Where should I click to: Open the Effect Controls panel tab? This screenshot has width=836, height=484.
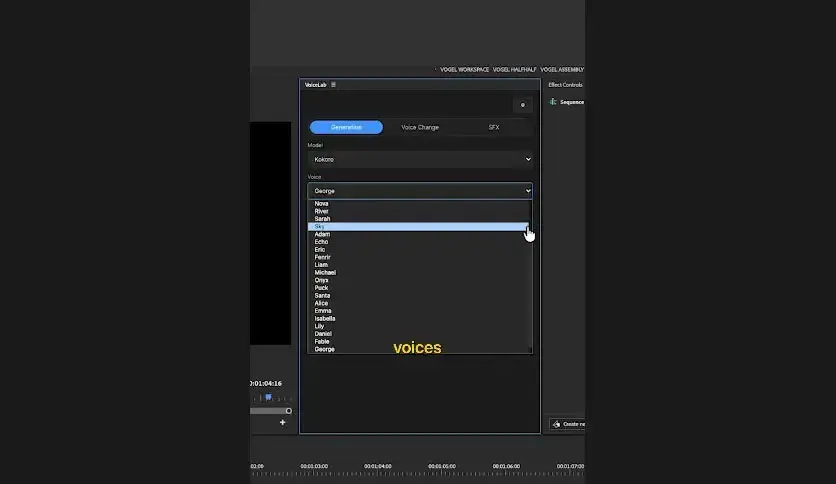[x=565, y=85]
